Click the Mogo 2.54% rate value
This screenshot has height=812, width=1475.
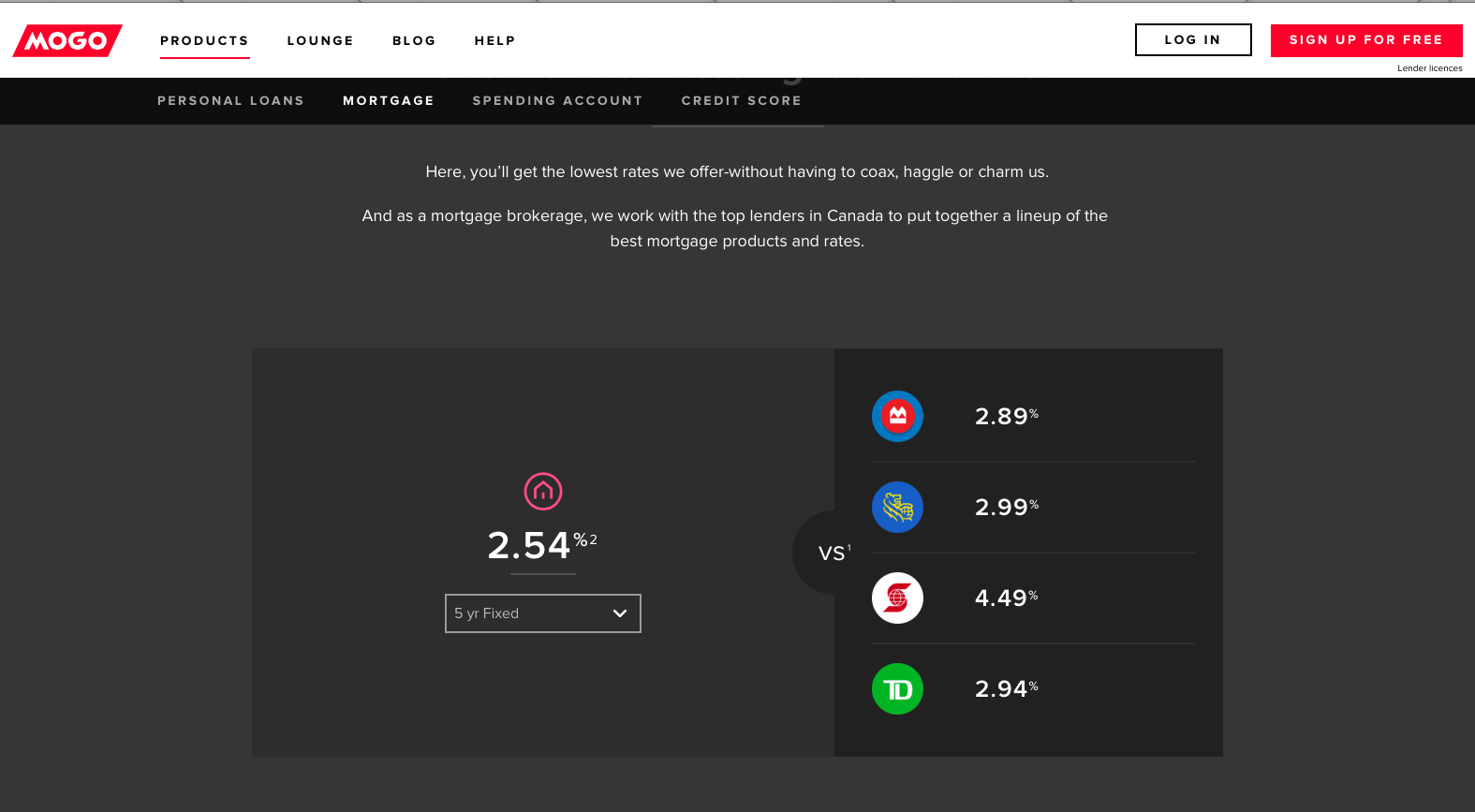tap(542, 545)
